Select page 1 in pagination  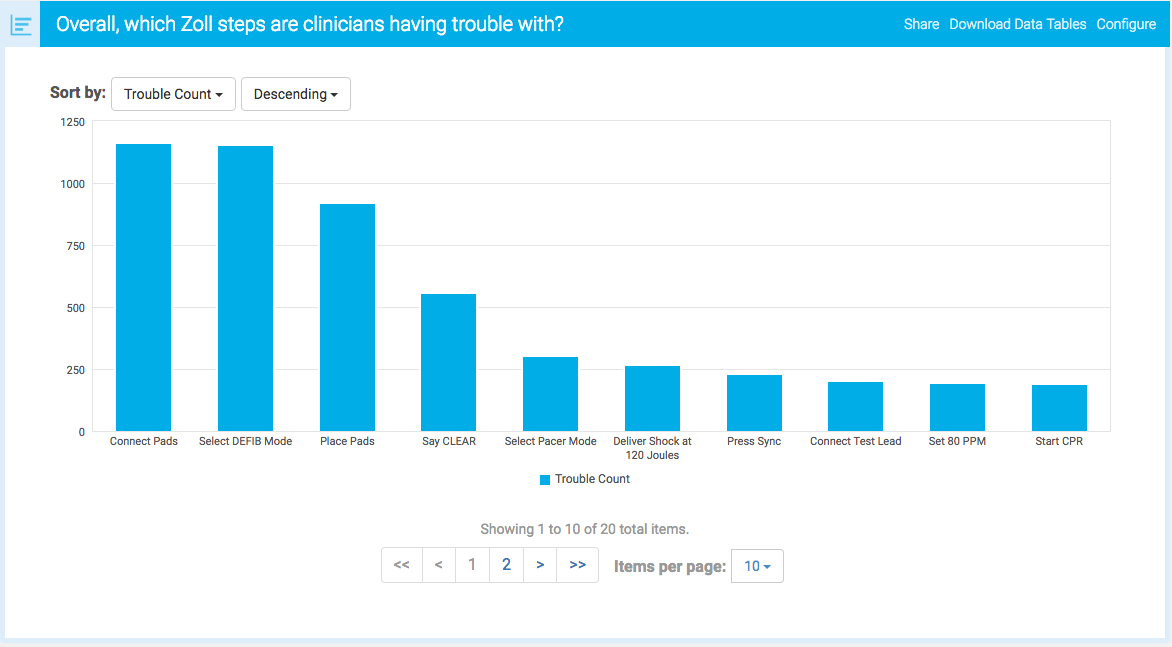click(x=472, y=565)
